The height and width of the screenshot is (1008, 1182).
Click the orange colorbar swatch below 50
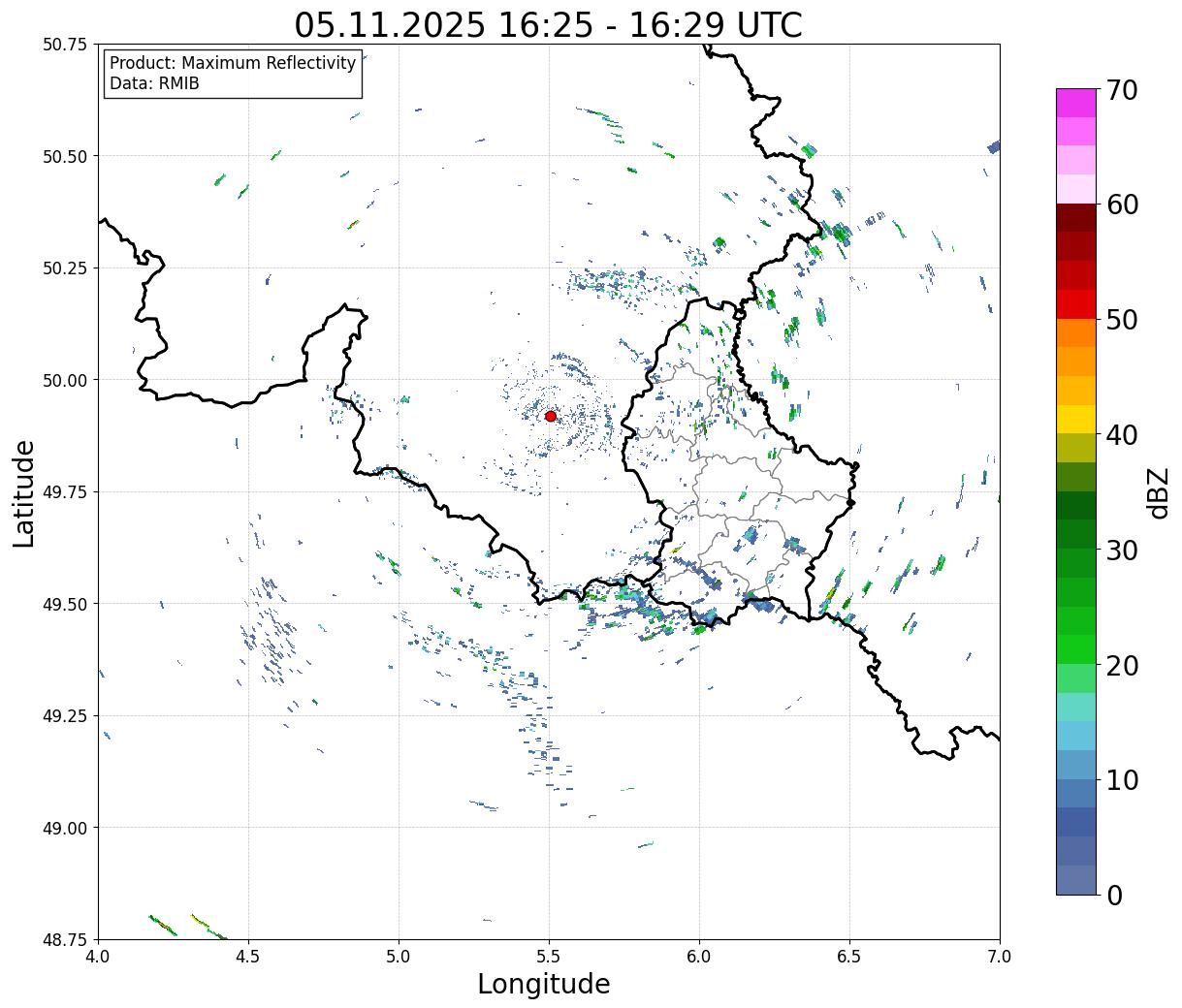pyautogui.click(x=1076, y=332)
